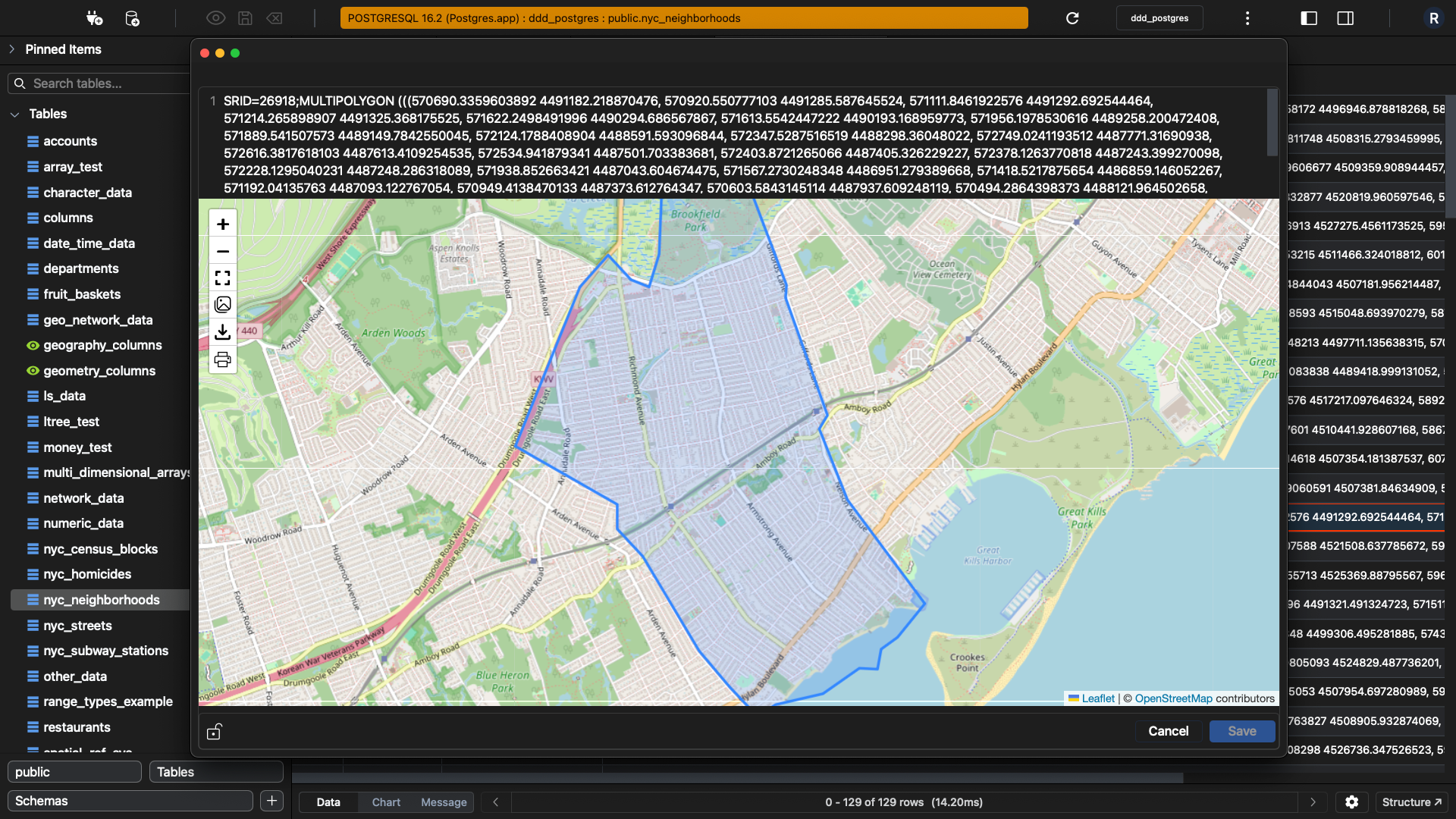Switch to the Chart tab
Viewport: 1456px width, 819px height.
[x=386, y=802]
